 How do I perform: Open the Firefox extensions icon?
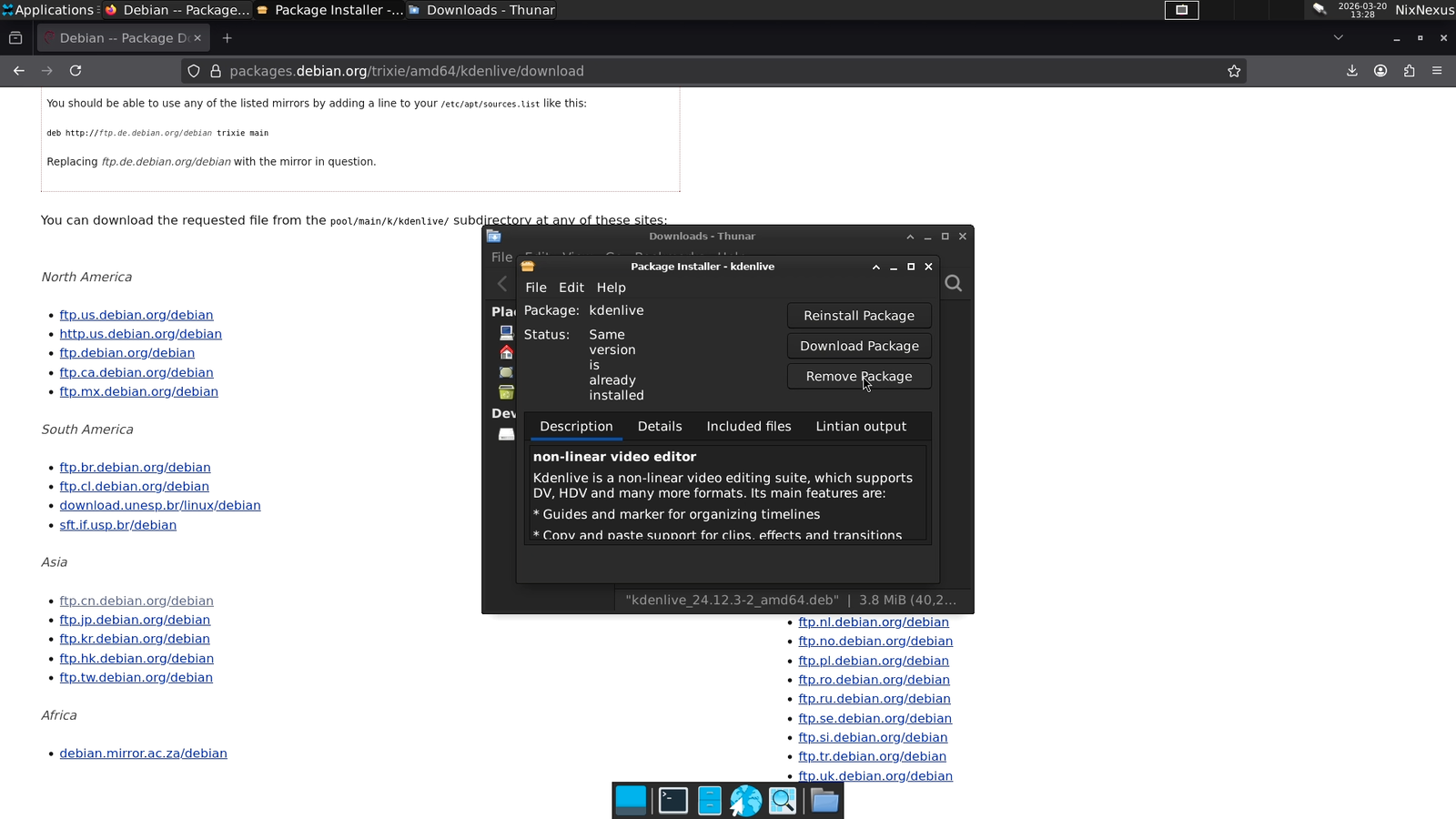[1409, 71]
